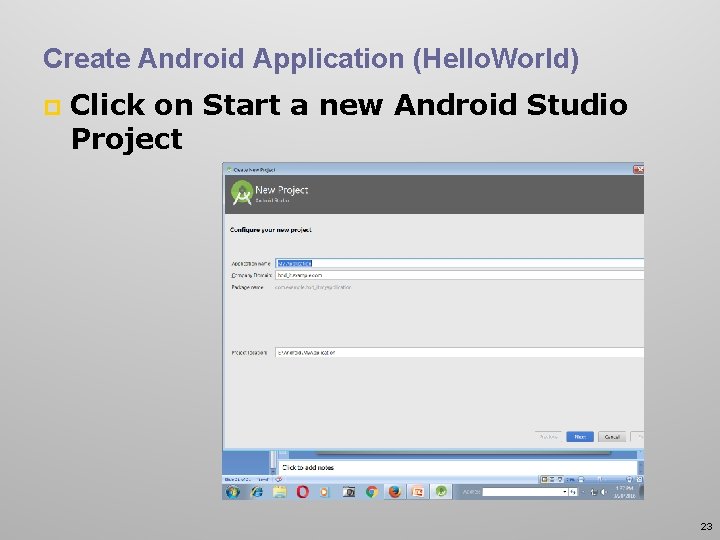The image size is (720, 540).
Task: Click the Company Domain field
Action: [460, 275]
